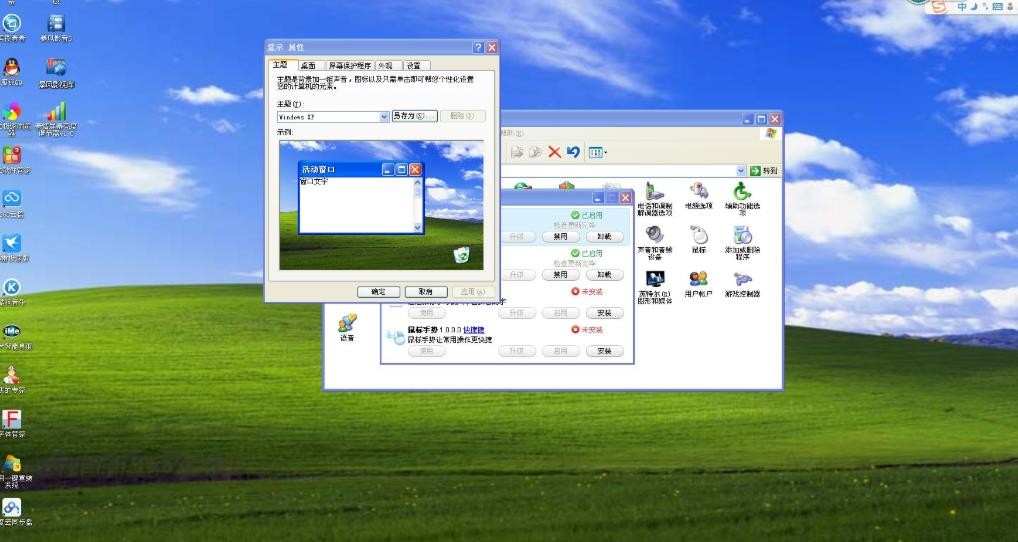This screenshot has width=1018, height=542.
Task: Open 用户帐户 control panel icon
Action: tap(699, 284)
